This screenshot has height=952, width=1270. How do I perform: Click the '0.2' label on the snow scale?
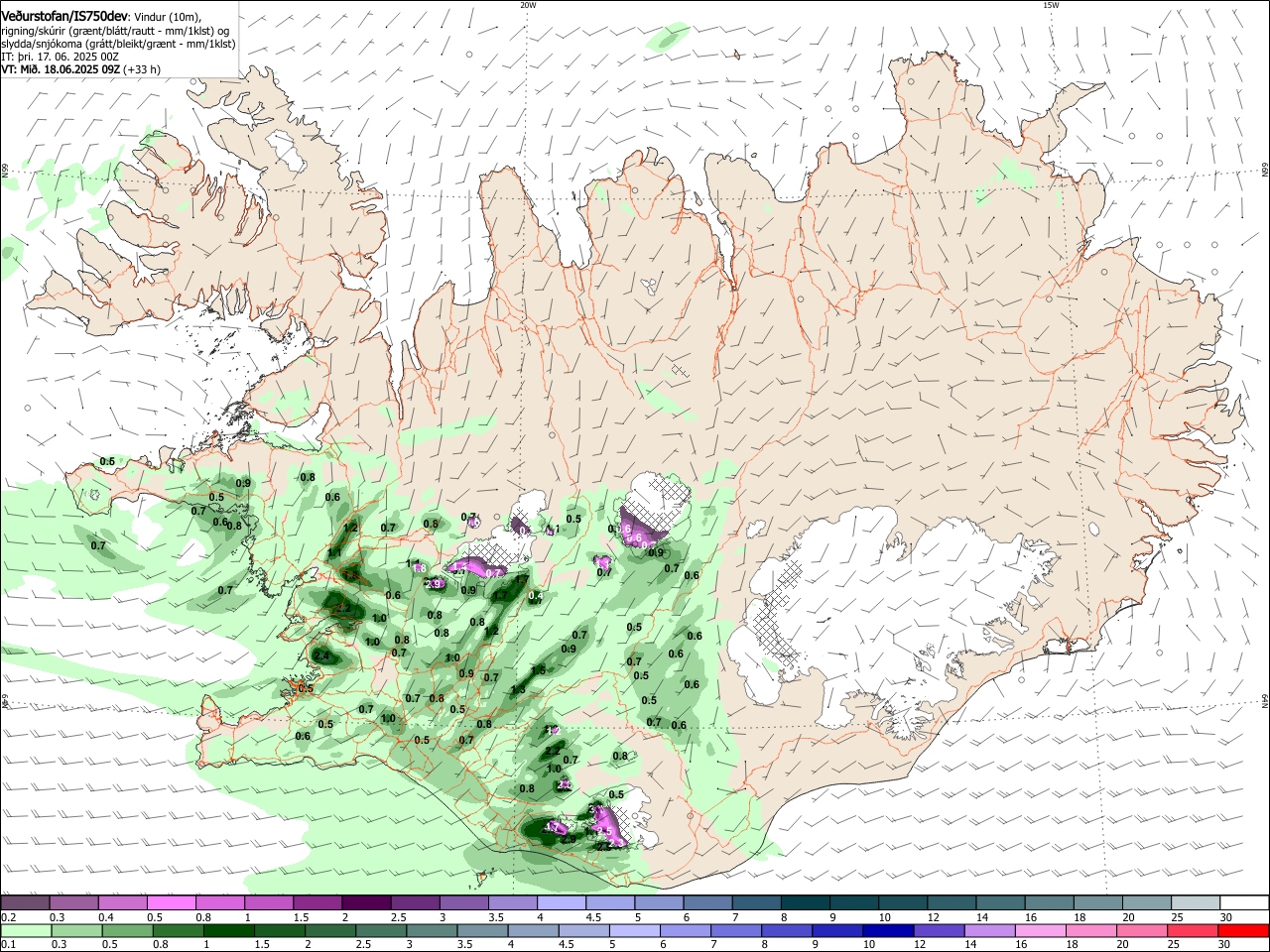(x=8, y=917)
